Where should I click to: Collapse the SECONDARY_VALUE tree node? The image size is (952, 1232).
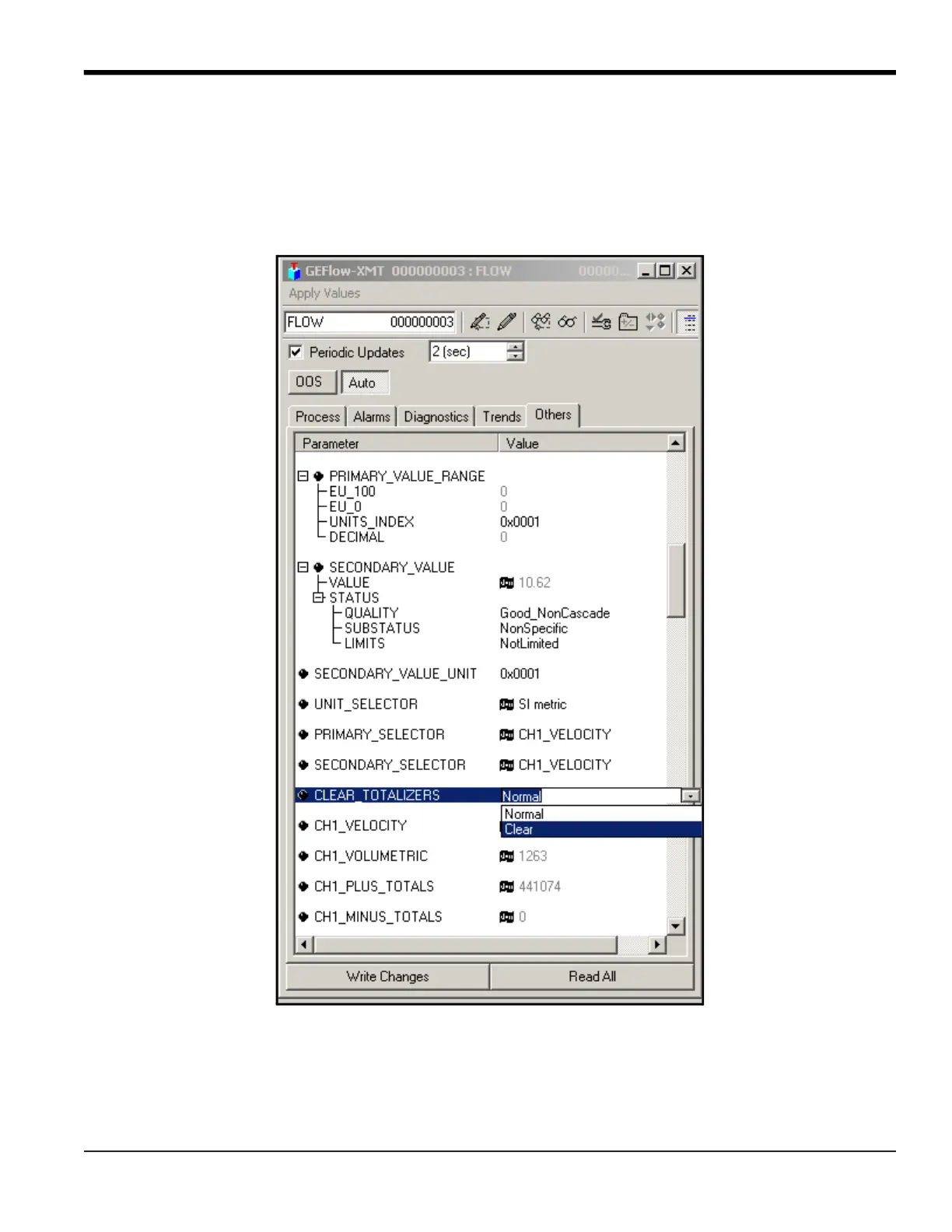pos(303,567)
